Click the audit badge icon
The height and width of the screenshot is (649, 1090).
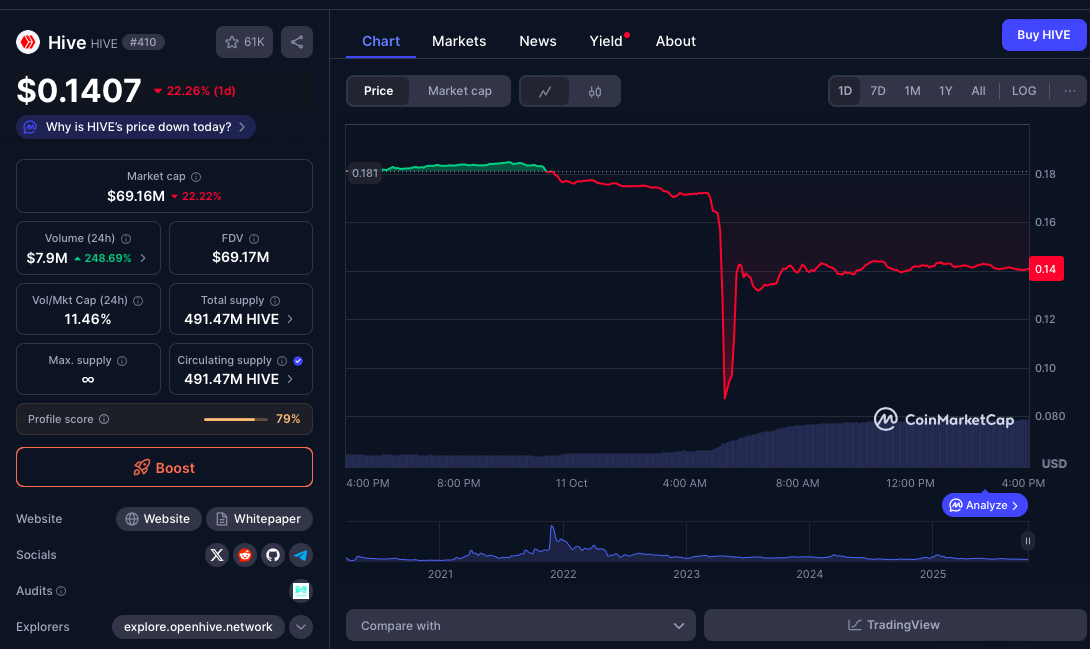click(x=301, y=591)
